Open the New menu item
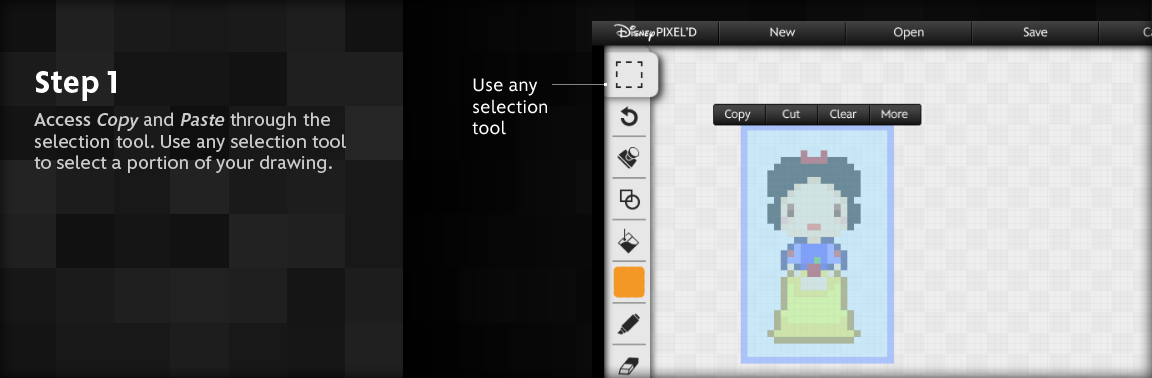The height and width of the screenshot is (378, 1152). click(x=782, y=32)
